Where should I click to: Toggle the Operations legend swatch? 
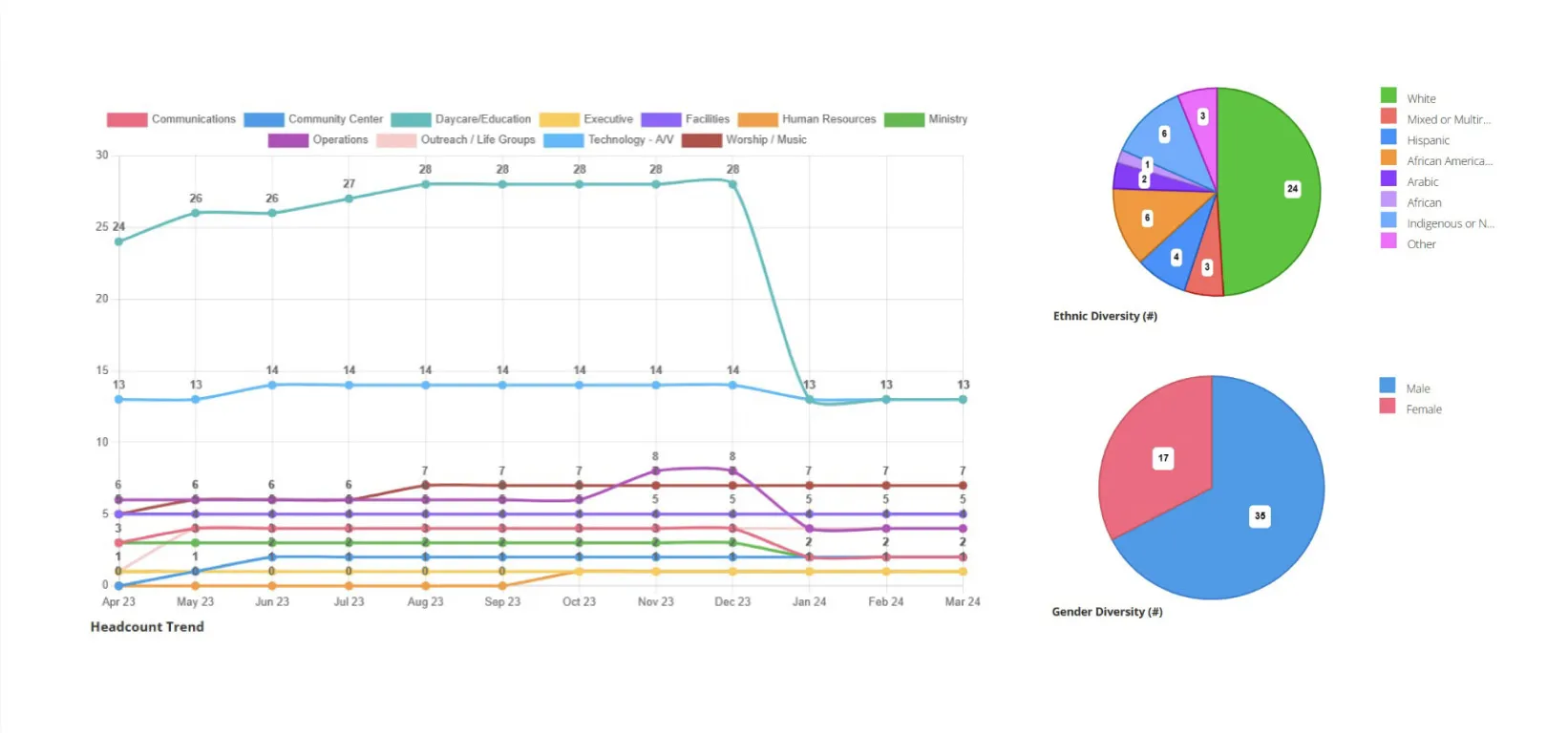288,140
